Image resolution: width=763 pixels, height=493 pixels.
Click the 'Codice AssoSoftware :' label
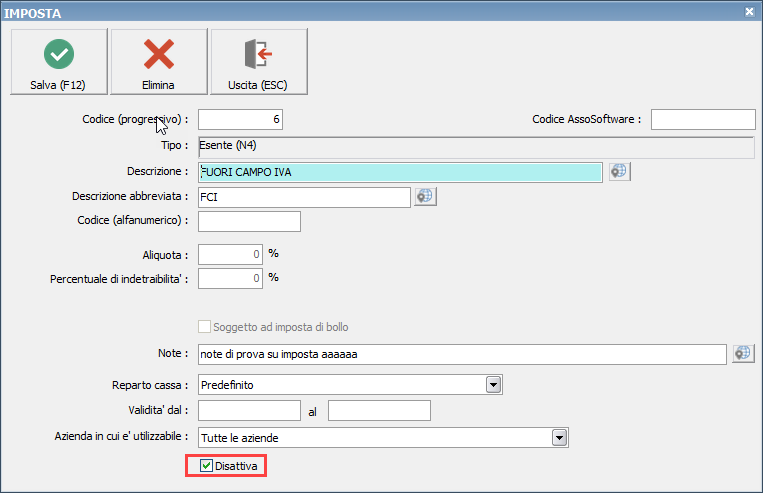click(x=586, y=119)
